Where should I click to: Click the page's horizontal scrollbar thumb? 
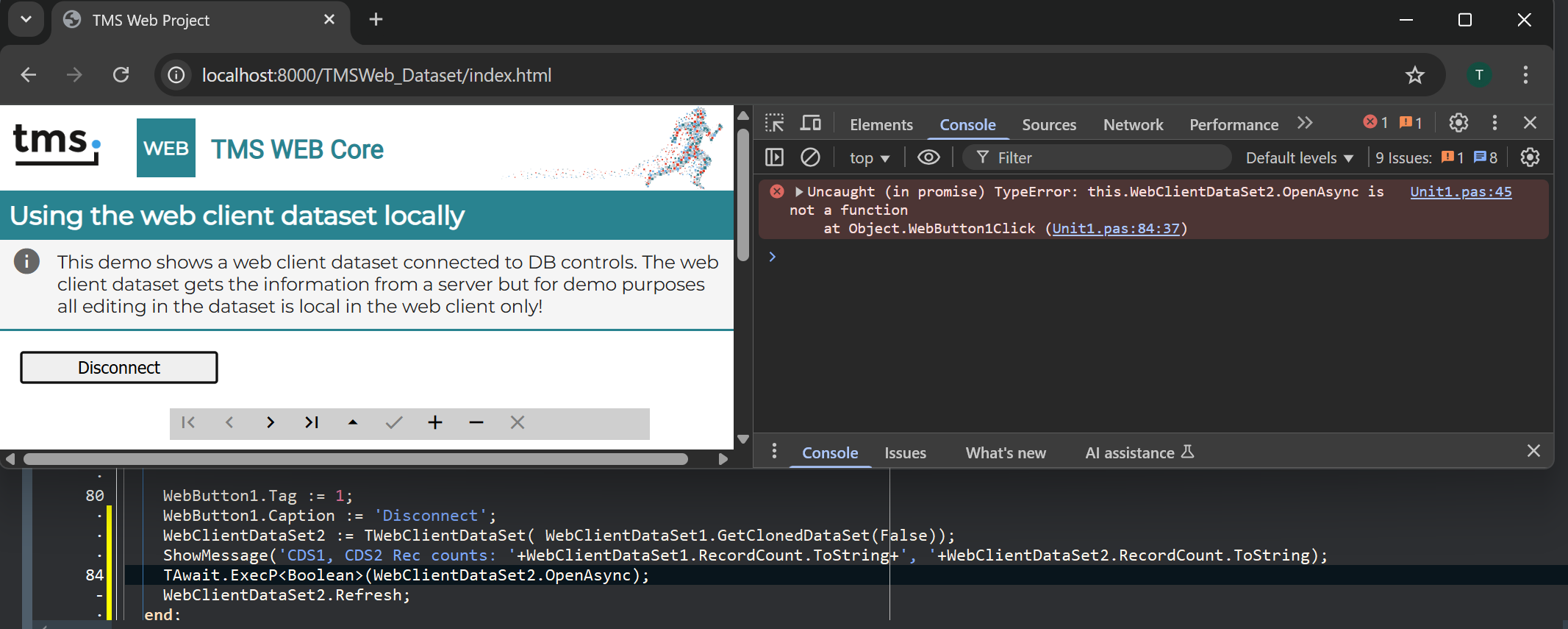tap(356, 459)
